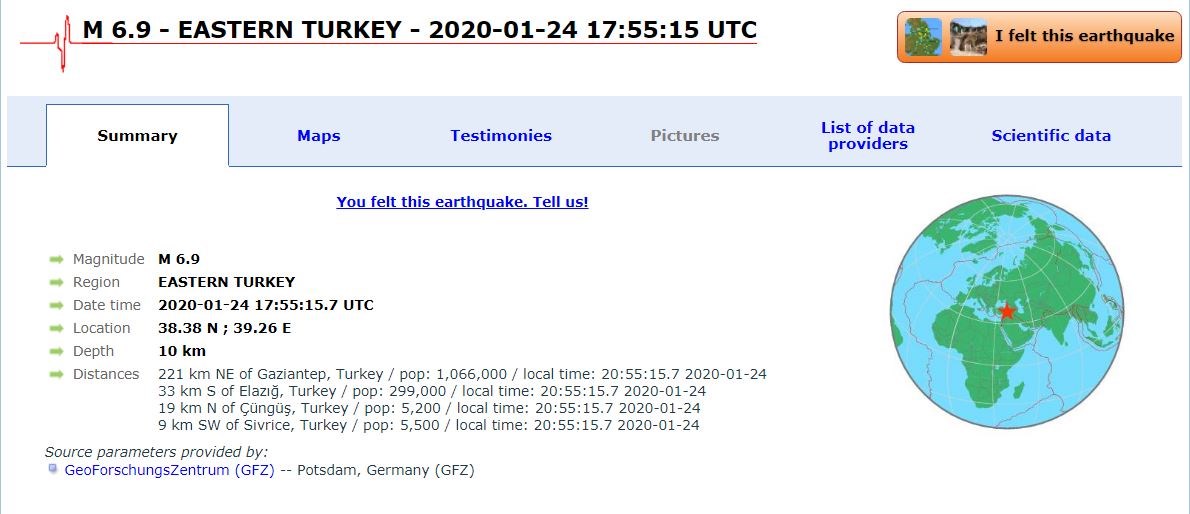Image resolution: width=1190 pixels, height=514 pixels.
Task: Click the green arrow beside Region
Action: pos(57,283)
